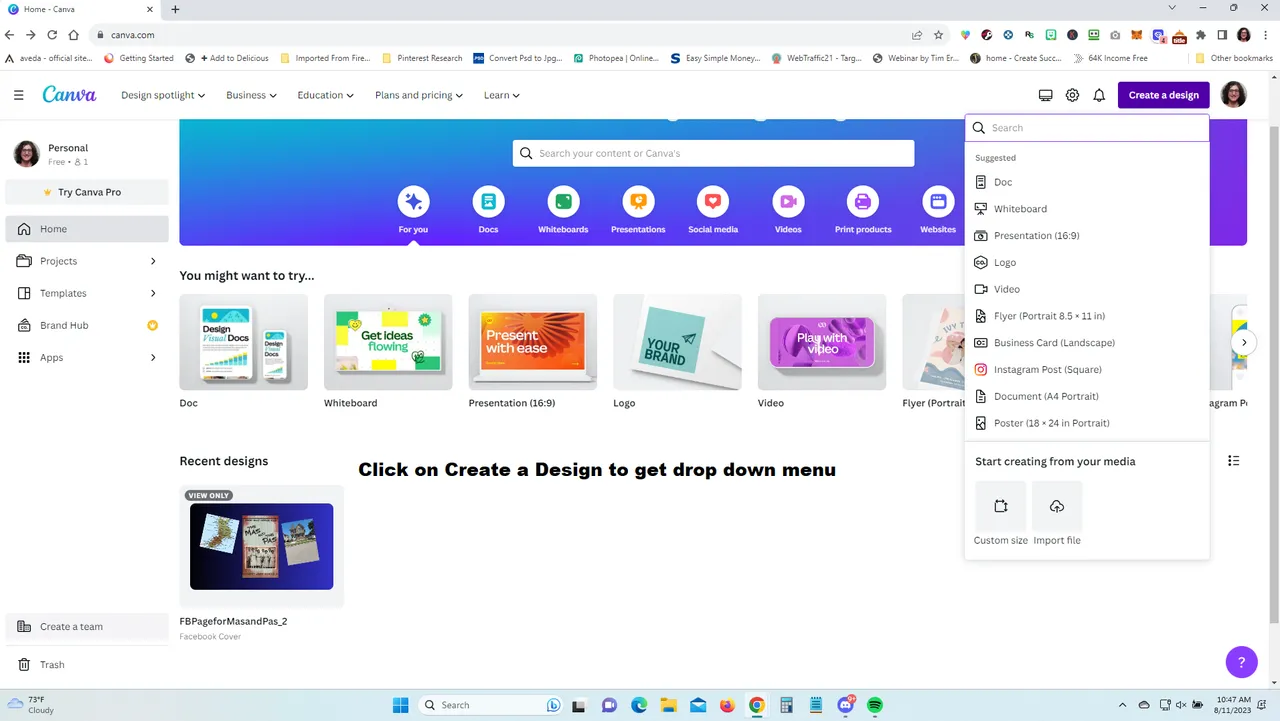Screen dimensions: 1280x721
Task: Click the Custom size icon
Action: pos(1000,506)
